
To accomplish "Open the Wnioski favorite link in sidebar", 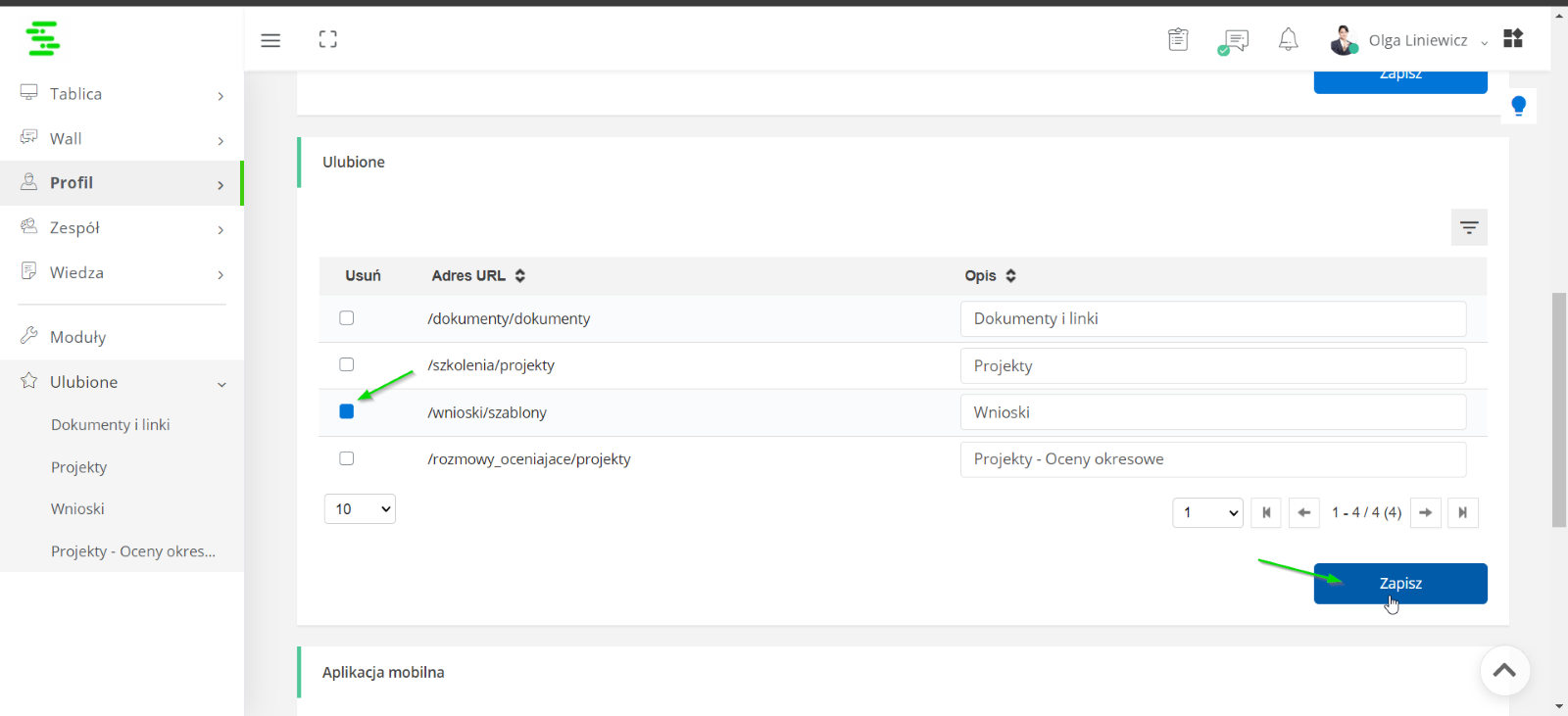I will click(x=77, y=509).
